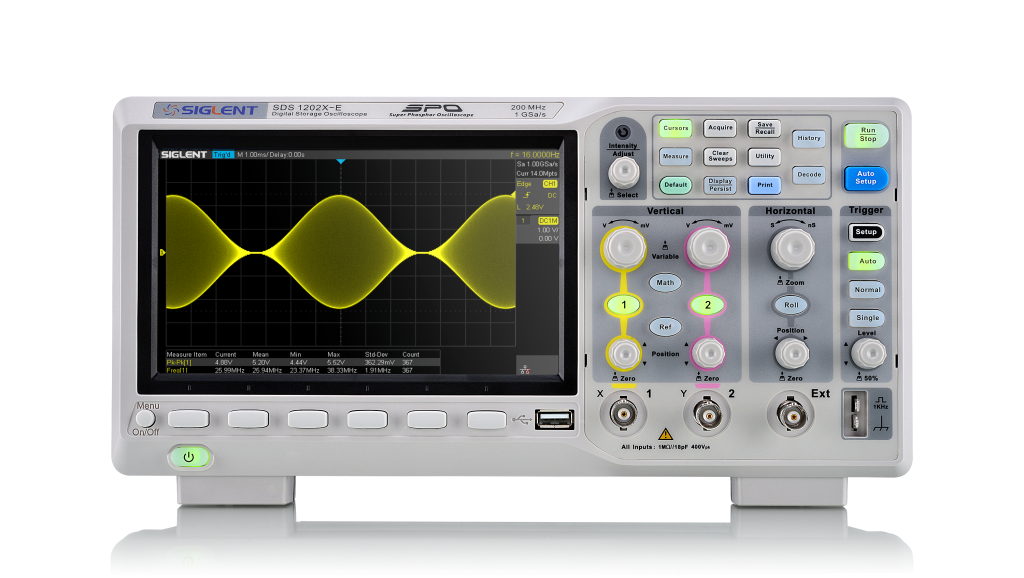Open the Utility menu
This screenshot has height=578, width=1024.
(x=765, y=157)
